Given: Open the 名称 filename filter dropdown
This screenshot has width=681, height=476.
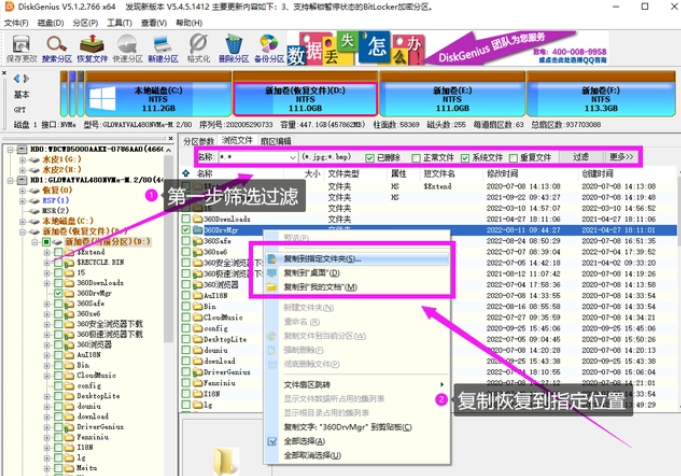Looking at the screenshot, I should pos(294,157).
